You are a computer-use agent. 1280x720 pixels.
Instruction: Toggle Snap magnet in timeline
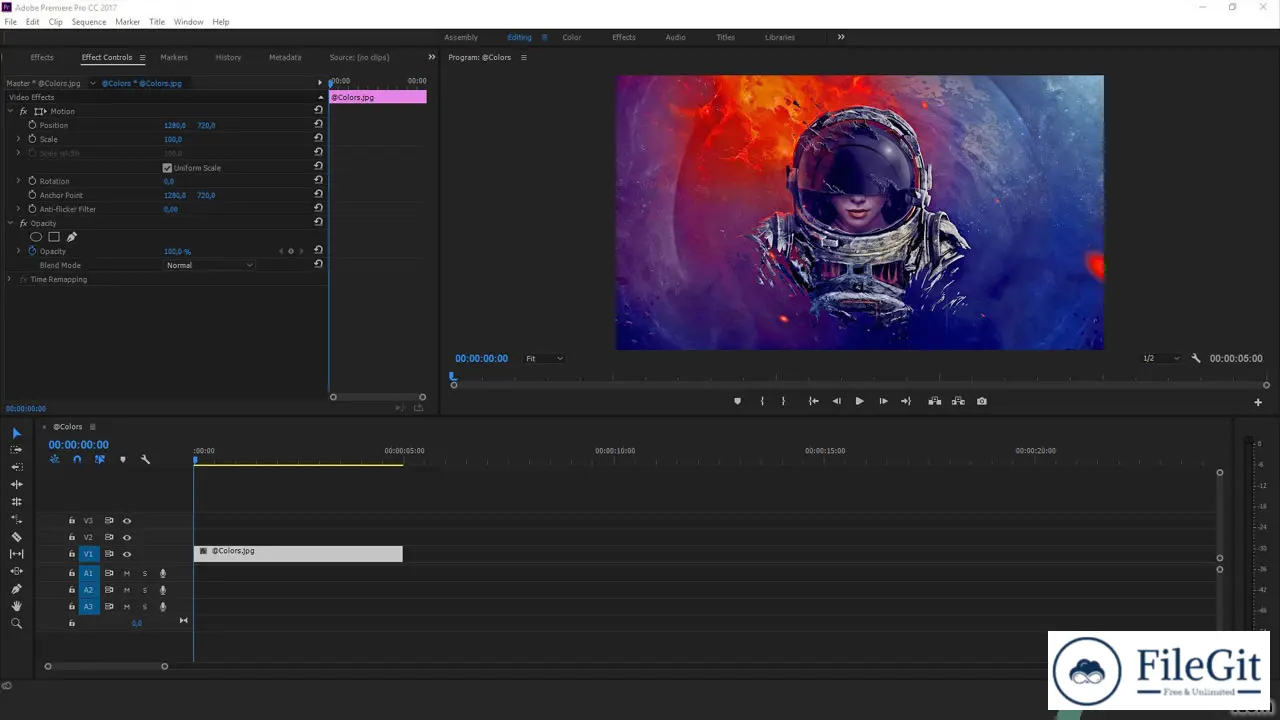click(77, 460)
